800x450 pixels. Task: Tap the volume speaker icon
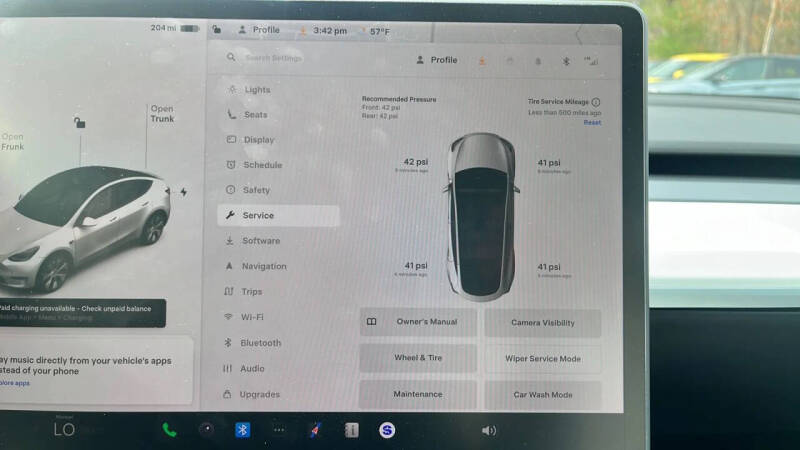[x=488, y=431]
